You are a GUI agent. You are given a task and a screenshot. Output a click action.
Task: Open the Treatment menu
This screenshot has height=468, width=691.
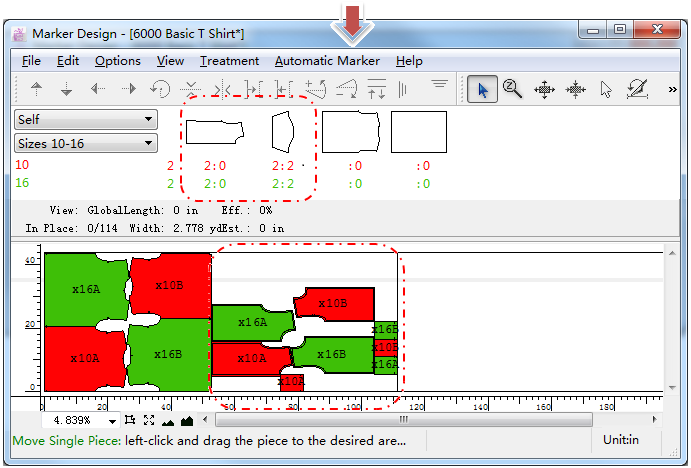(229, 61)
